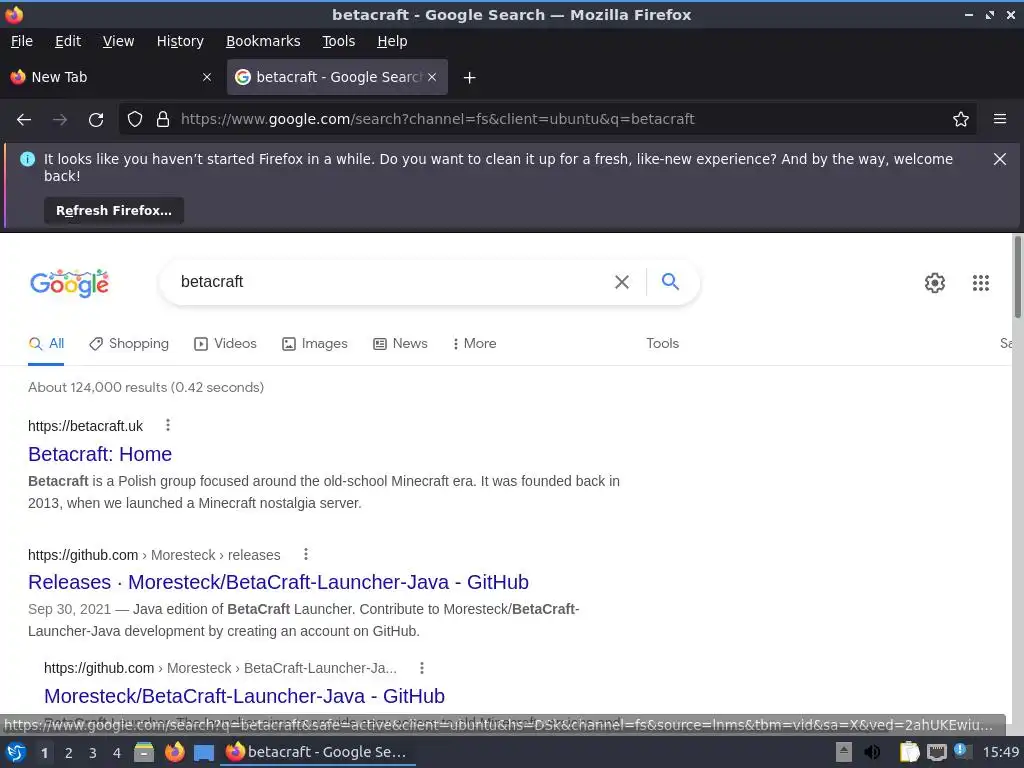Click the page vertical scrollbar

coord(1017,278)
